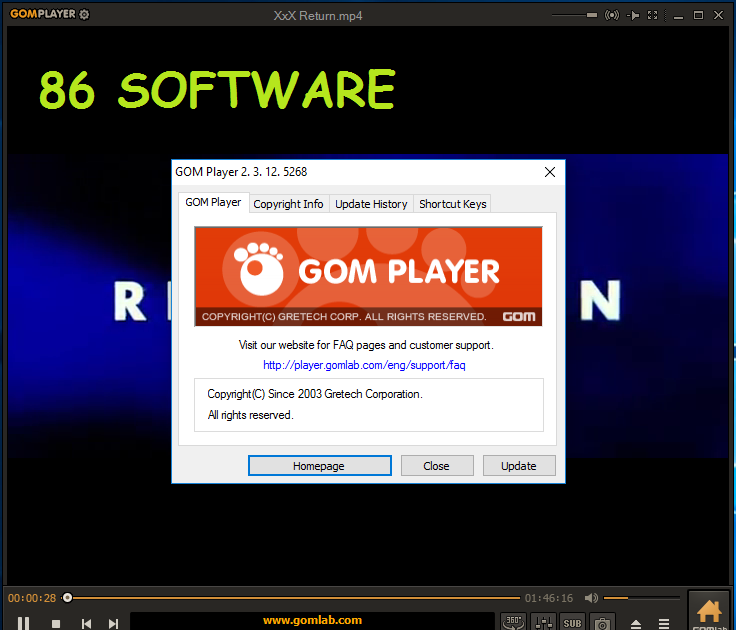Open the SUB subtitle settings
The height and width of the screenshot is (630, 736).
click(x=573, y=622)
